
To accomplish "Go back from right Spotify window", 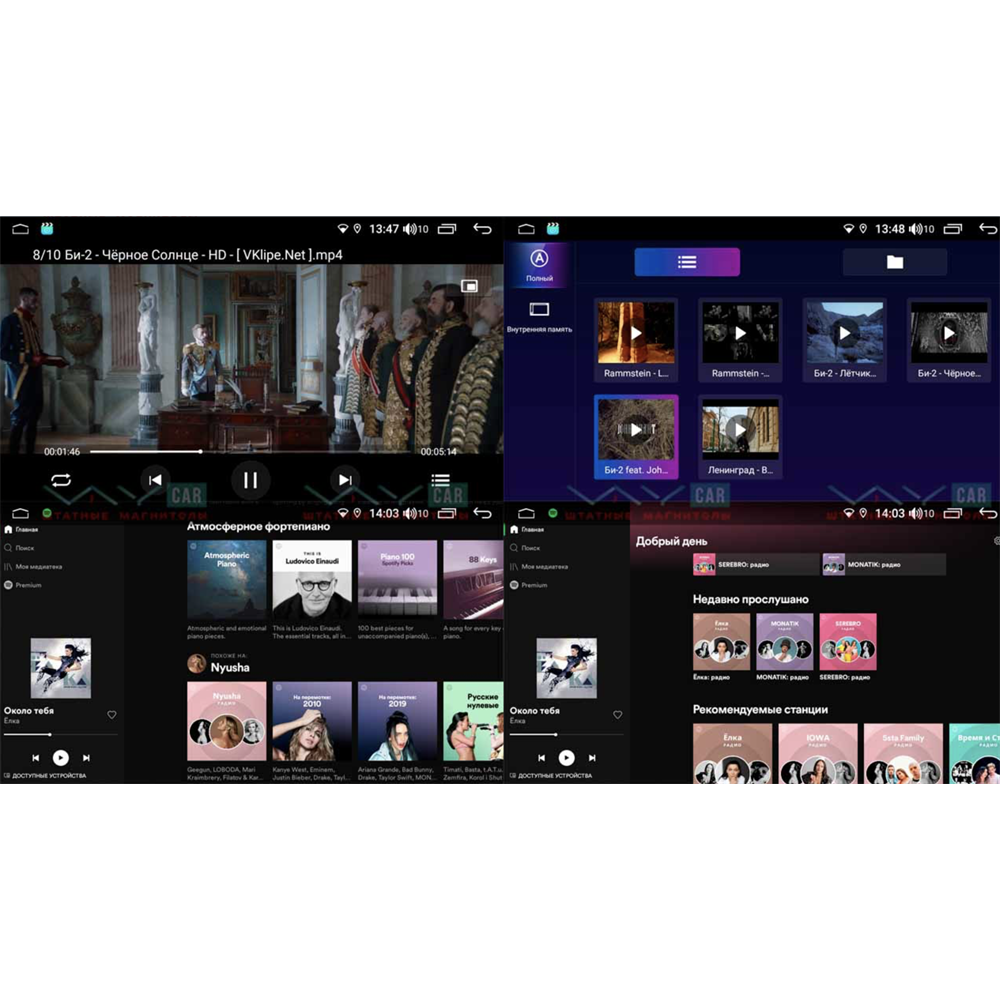I will pyautogui.click(x=988, y=513).
